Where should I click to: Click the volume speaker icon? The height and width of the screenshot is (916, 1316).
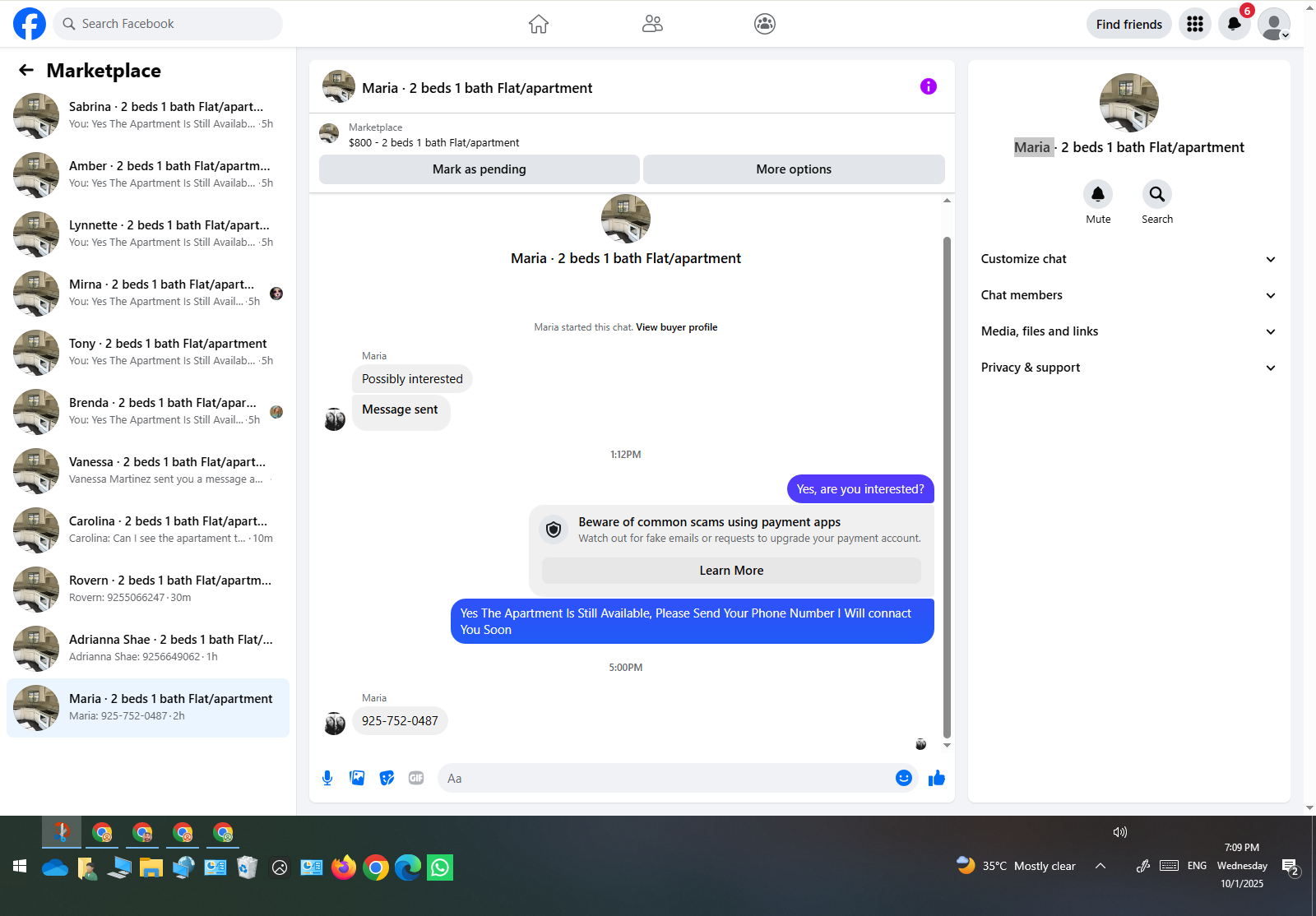(x=1119, y=832)
